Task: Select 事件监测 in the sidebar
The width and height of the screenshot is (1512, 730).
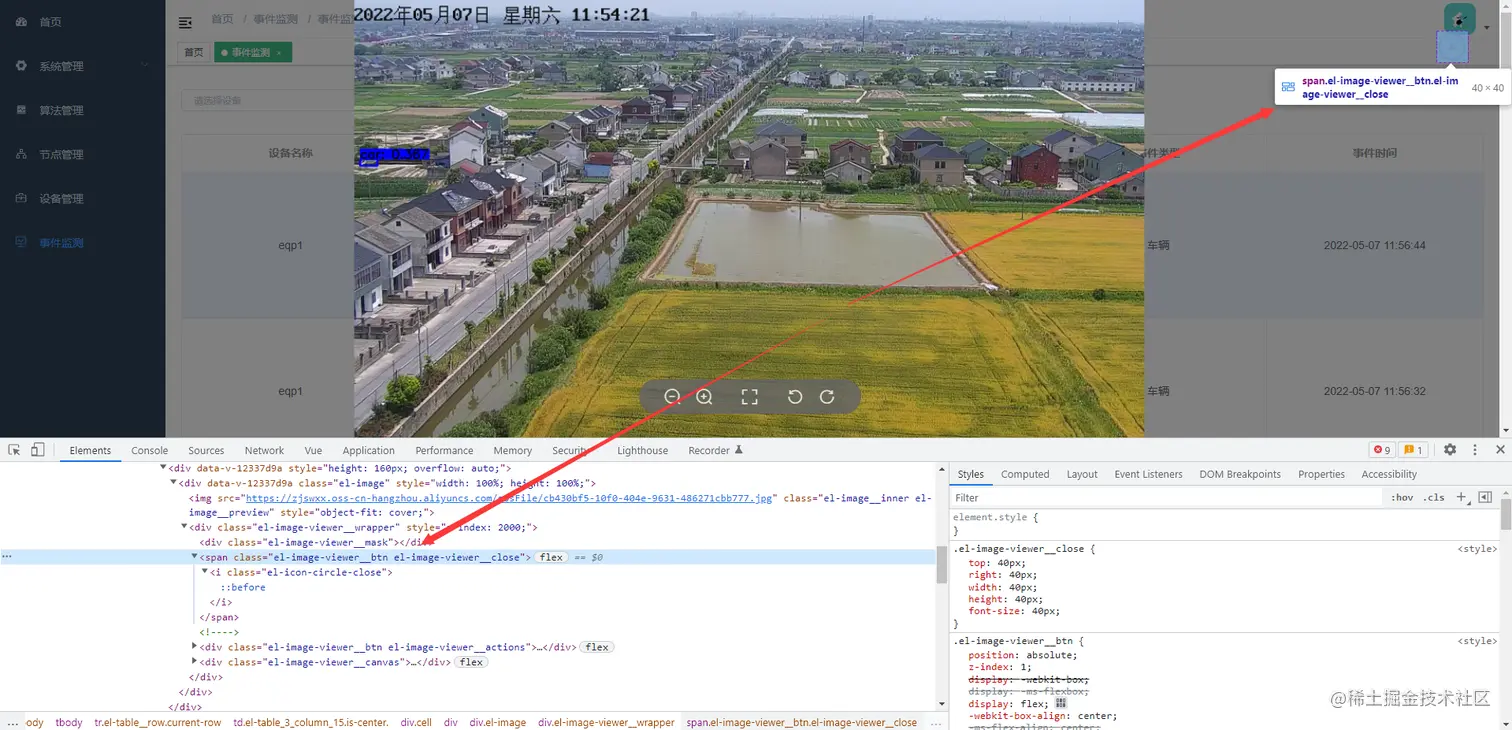Action: (x=82, y=243)
